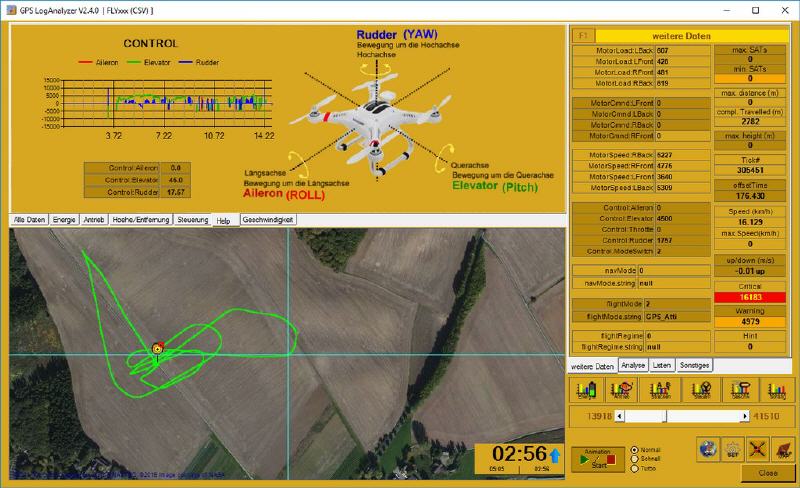
Task: Click the red stop square in Animation
Action: tap(611, 459)
